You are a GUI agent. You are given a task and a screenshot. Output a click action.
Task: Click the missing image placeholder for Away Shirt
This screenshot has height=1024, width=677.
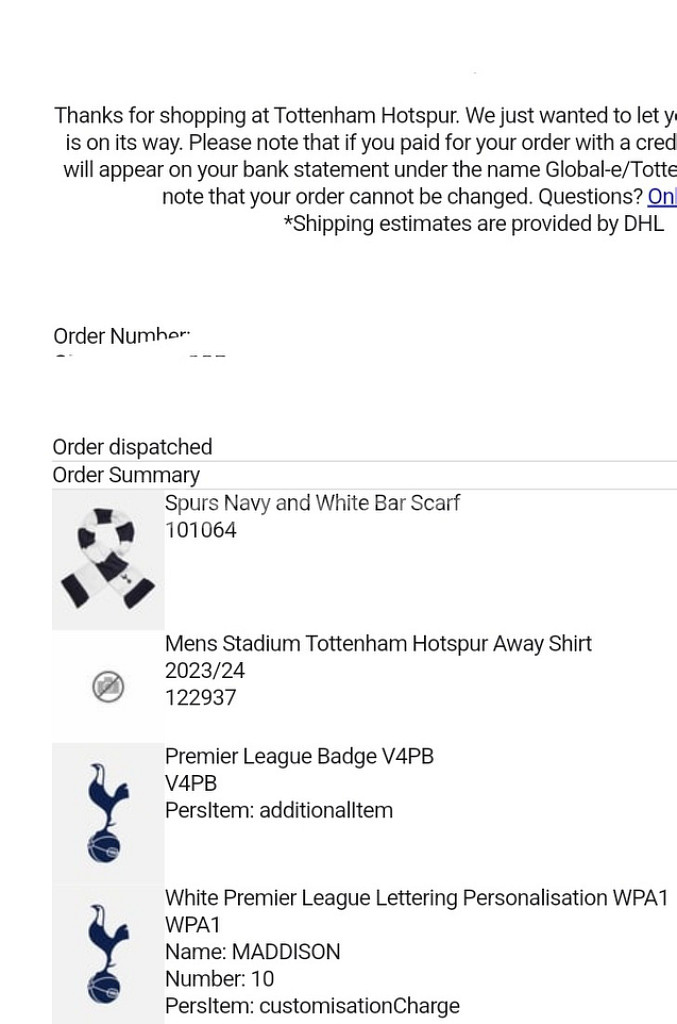click(x=108, y=687)
